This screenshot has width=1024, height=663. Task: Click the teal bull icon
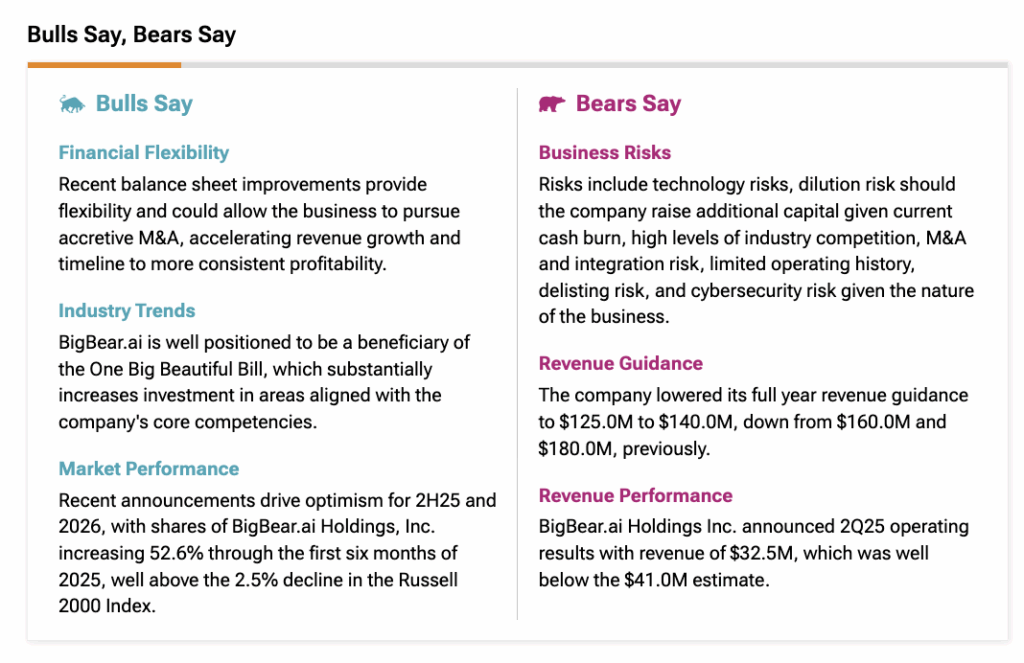point(72,104)
